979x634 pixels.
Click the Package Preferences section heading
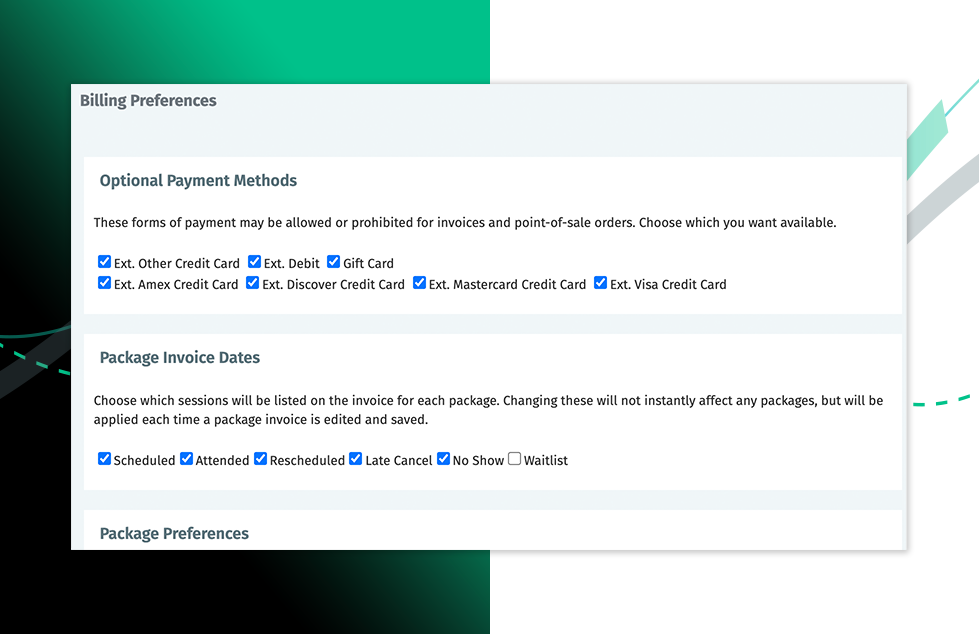point(174,533)
